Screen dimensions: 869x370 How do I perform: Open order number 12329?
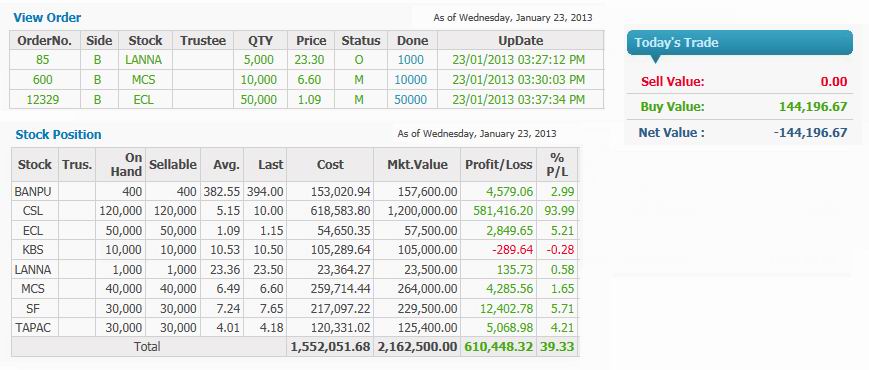point(42,100)
